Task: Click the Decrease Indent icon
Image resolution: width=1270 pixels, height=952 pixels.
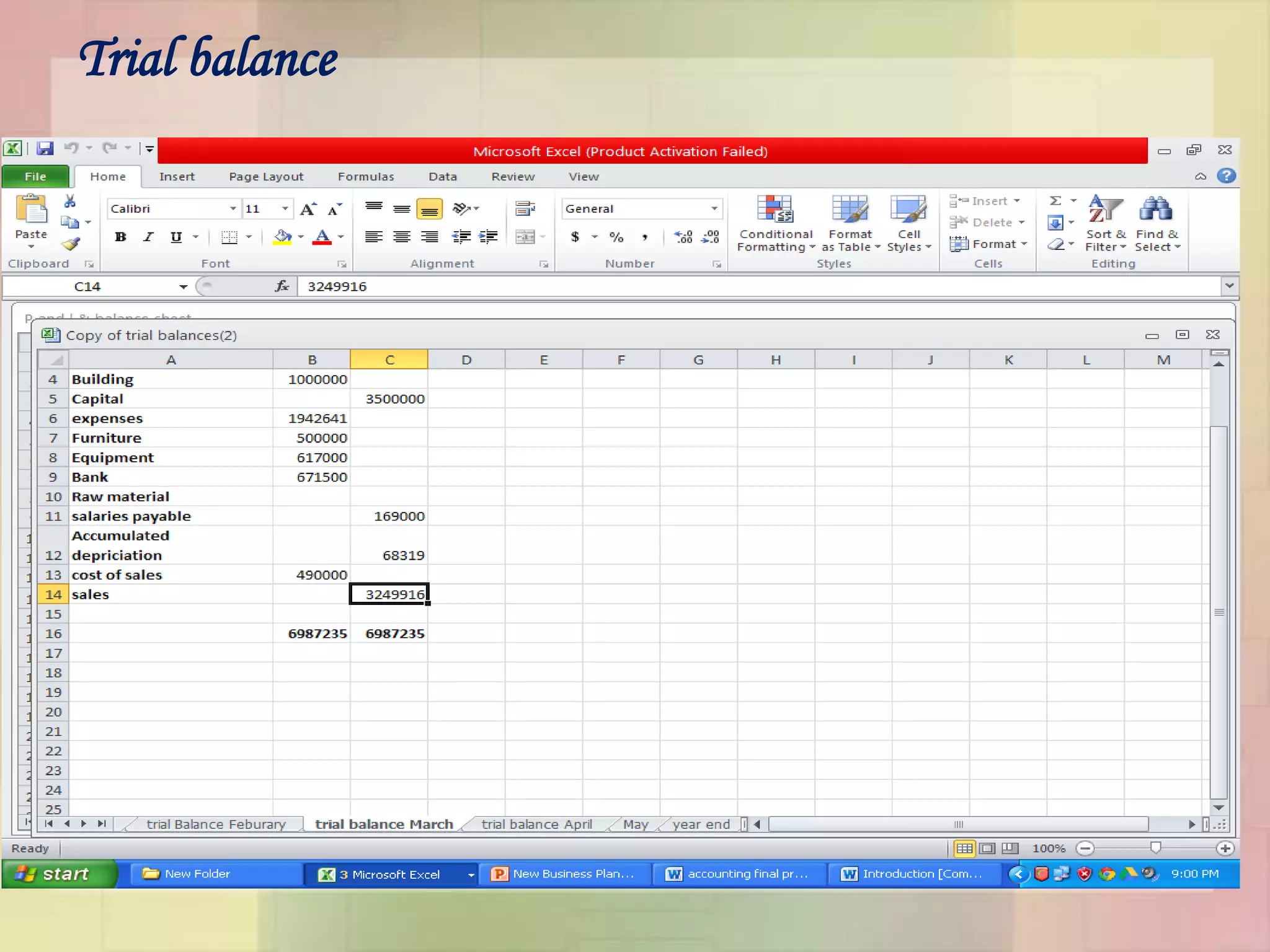Action: pos(461,237)
